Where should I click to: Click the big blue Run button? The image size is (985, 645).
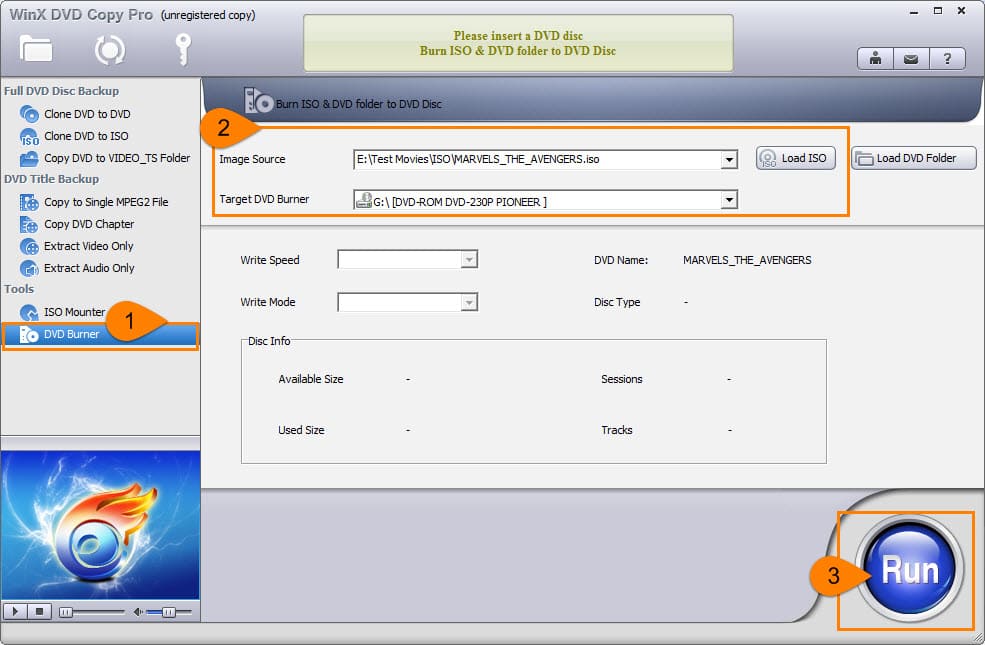click(x=909, y=570)
